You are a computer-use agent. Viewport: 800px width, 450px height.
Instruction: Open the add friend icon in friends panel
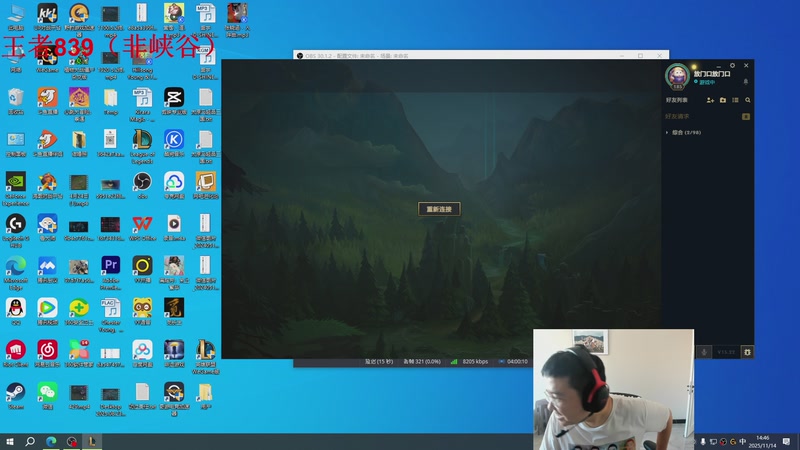tap(710, 100)
